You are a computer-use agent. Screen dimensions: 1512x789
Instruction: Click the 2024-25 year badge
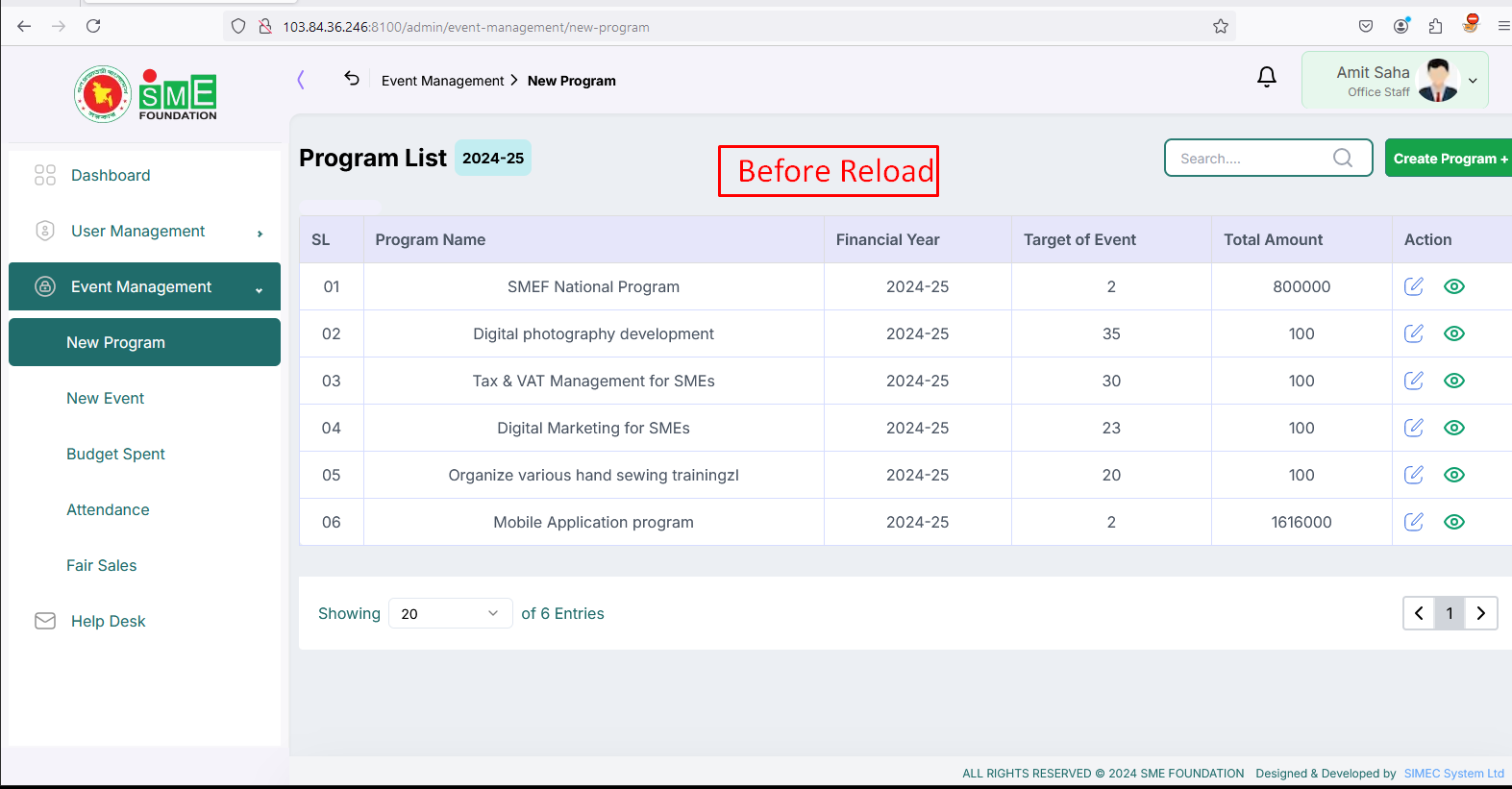(493, 158)
